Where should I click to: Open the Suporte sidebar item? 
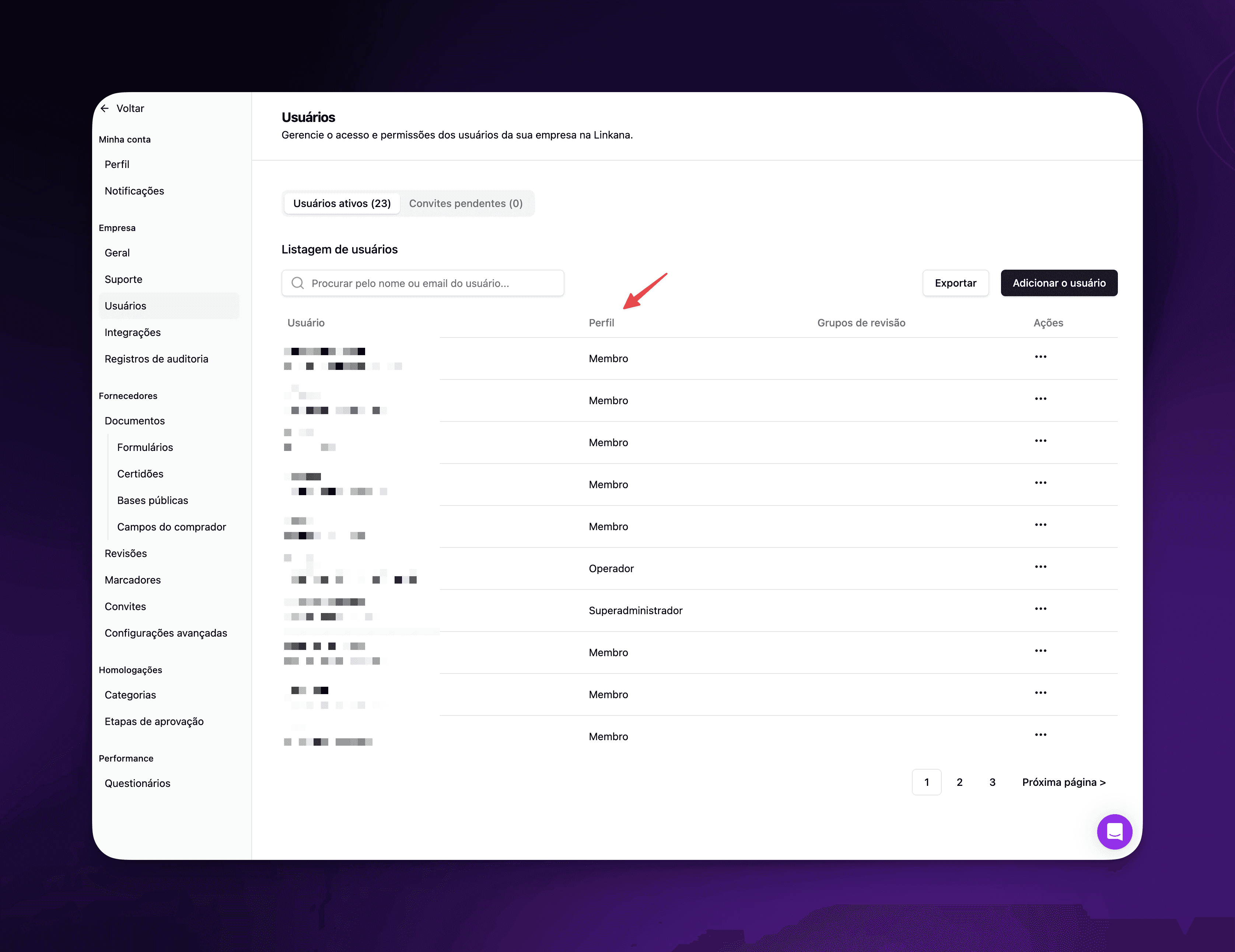(123, 279)
